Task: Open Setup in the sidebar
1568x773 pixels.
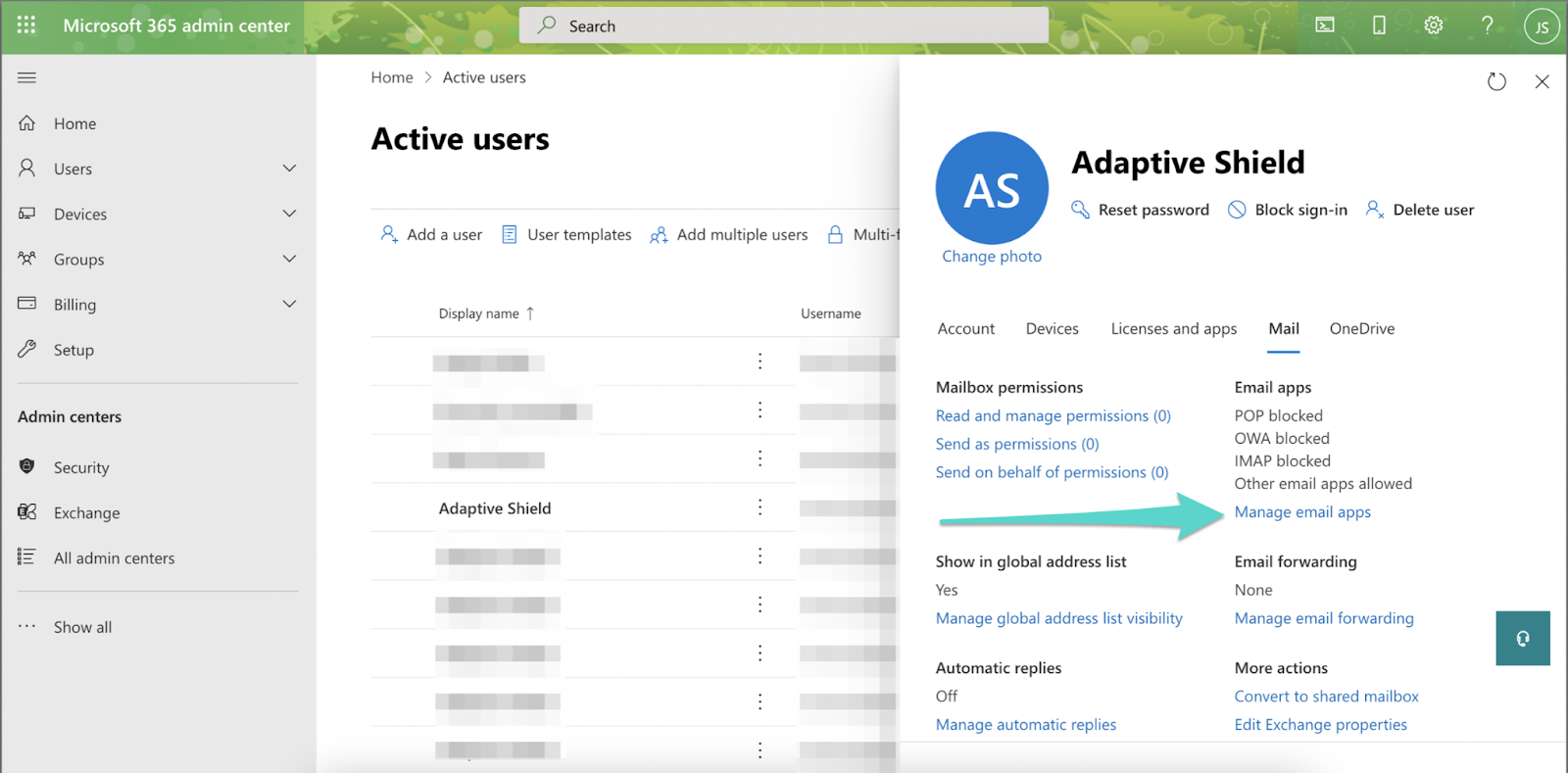Action: [73, 350]
